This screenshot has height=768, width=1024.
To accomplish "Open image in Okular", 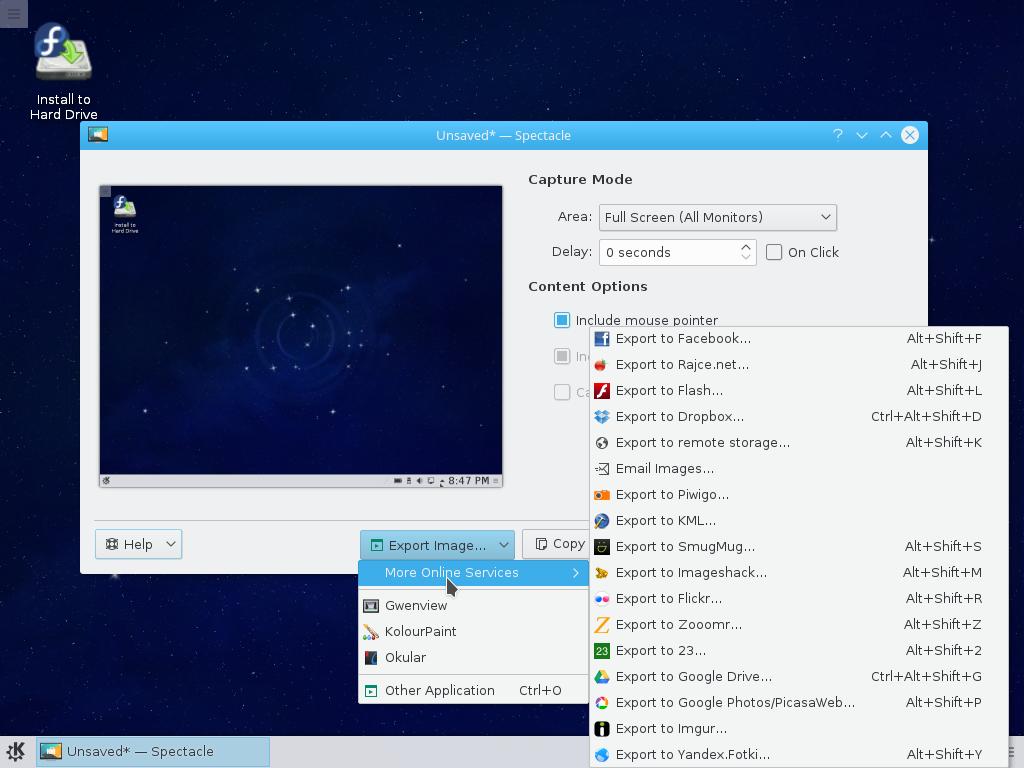I will 473,658.
